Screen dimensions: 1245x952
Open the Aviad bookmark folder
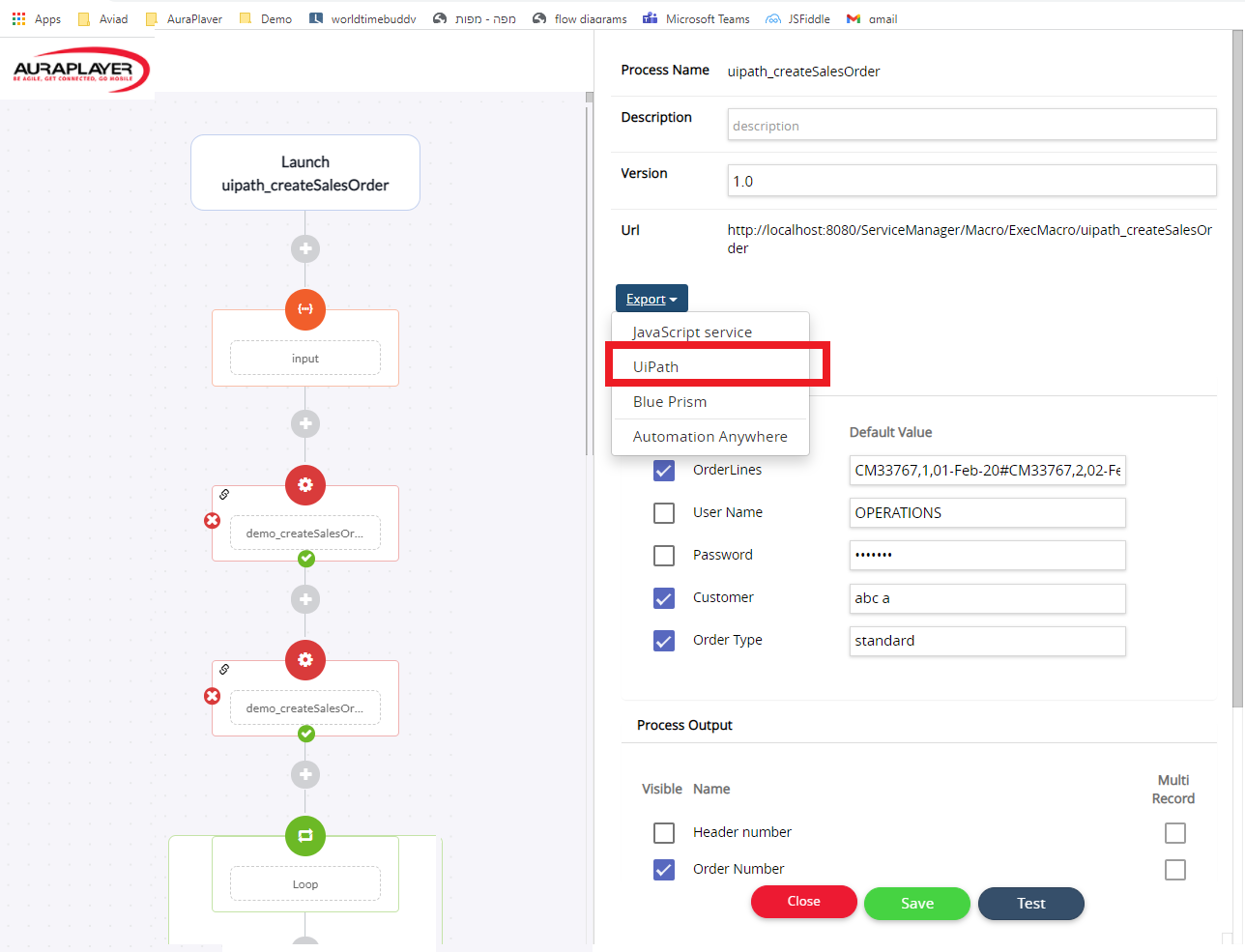[102, 18]
